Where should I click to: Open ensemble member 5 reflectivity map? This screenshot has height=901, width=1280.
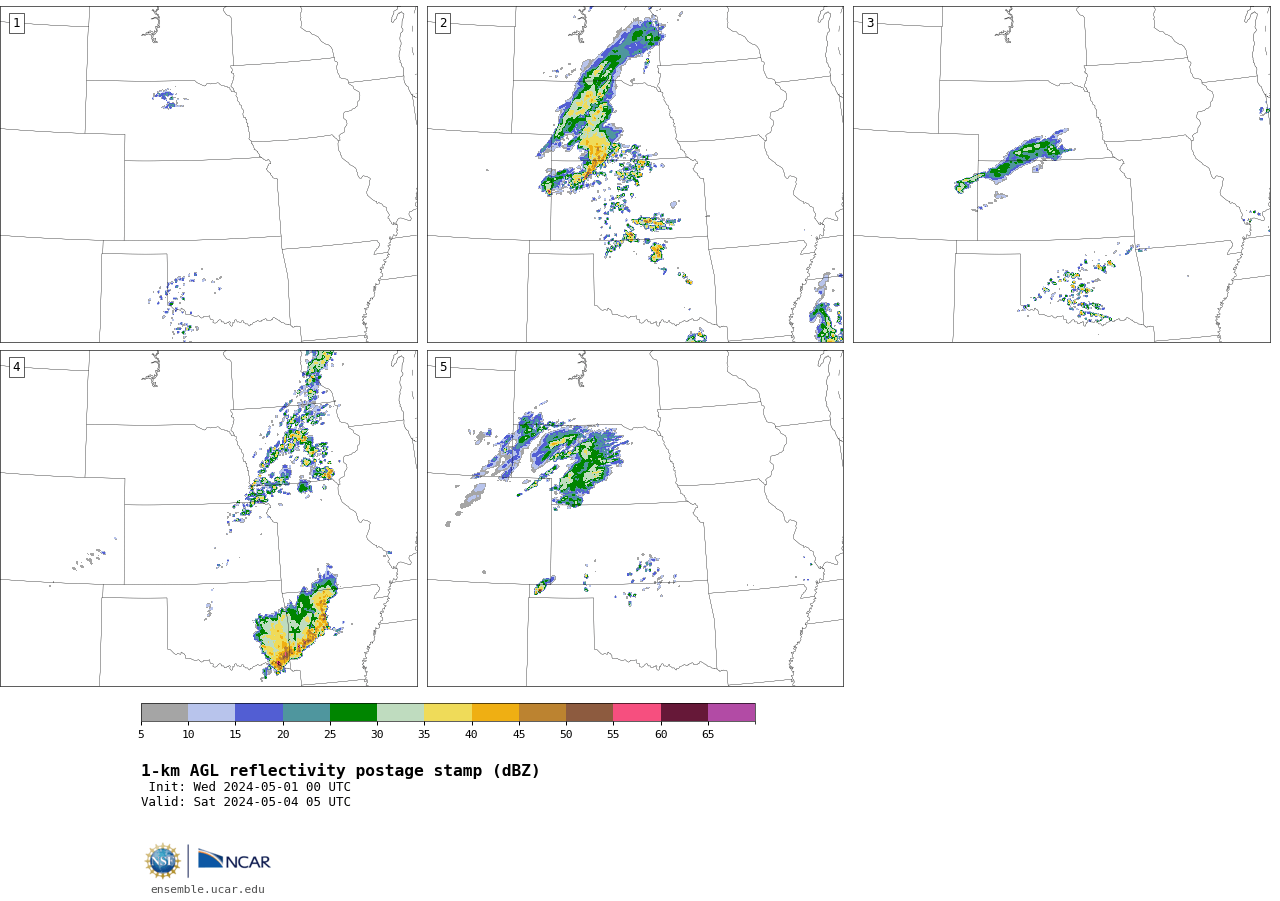pos(635,518)
